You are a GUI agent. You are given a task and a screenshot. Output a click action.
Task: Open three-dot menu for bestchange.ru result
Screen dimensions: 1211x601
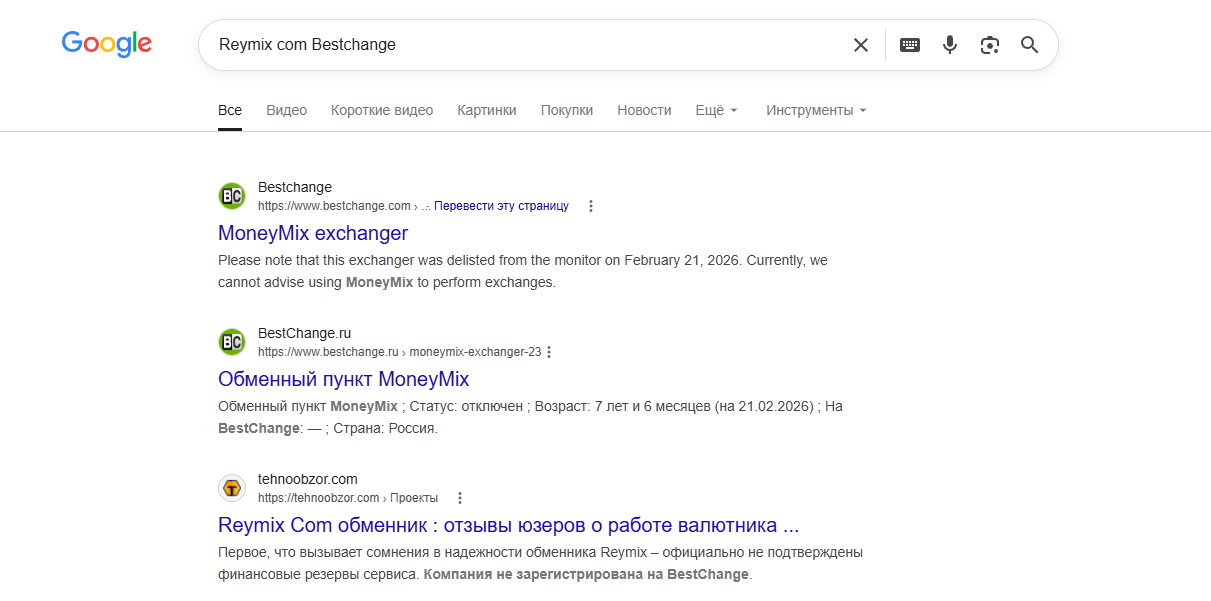(x=549, y=352)
